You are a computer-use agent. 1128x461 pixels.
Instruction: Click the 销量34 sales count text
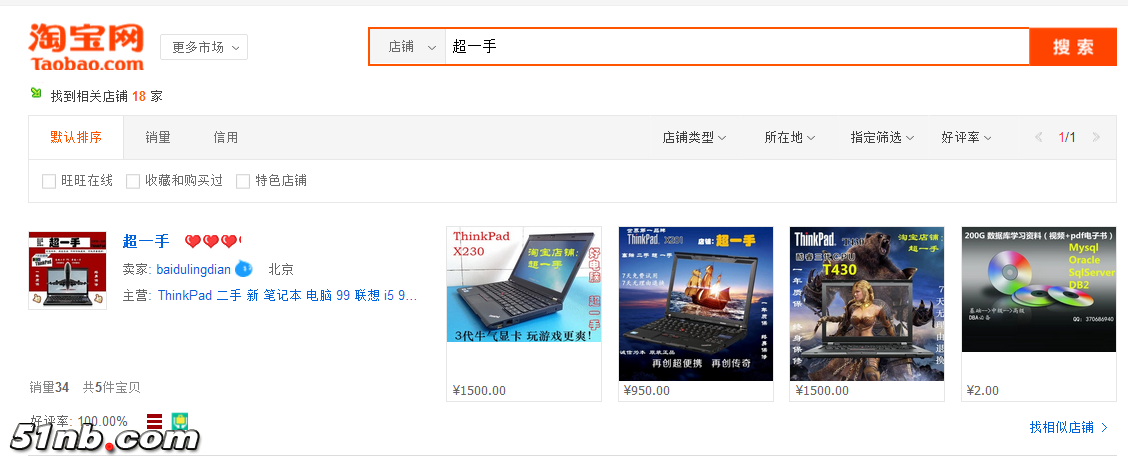[x=49, y=388]
